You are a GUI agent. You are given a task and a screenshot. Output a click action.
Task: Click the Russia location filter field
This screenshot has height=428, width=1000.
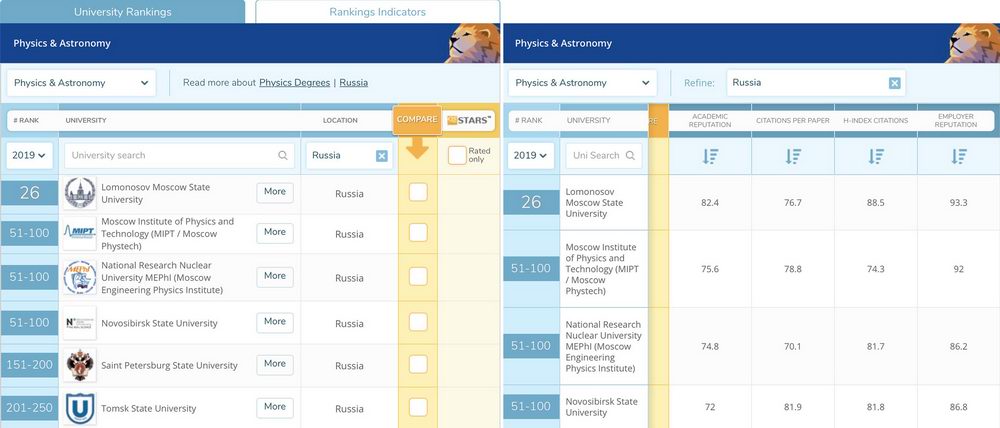click(x=349, y=156)
